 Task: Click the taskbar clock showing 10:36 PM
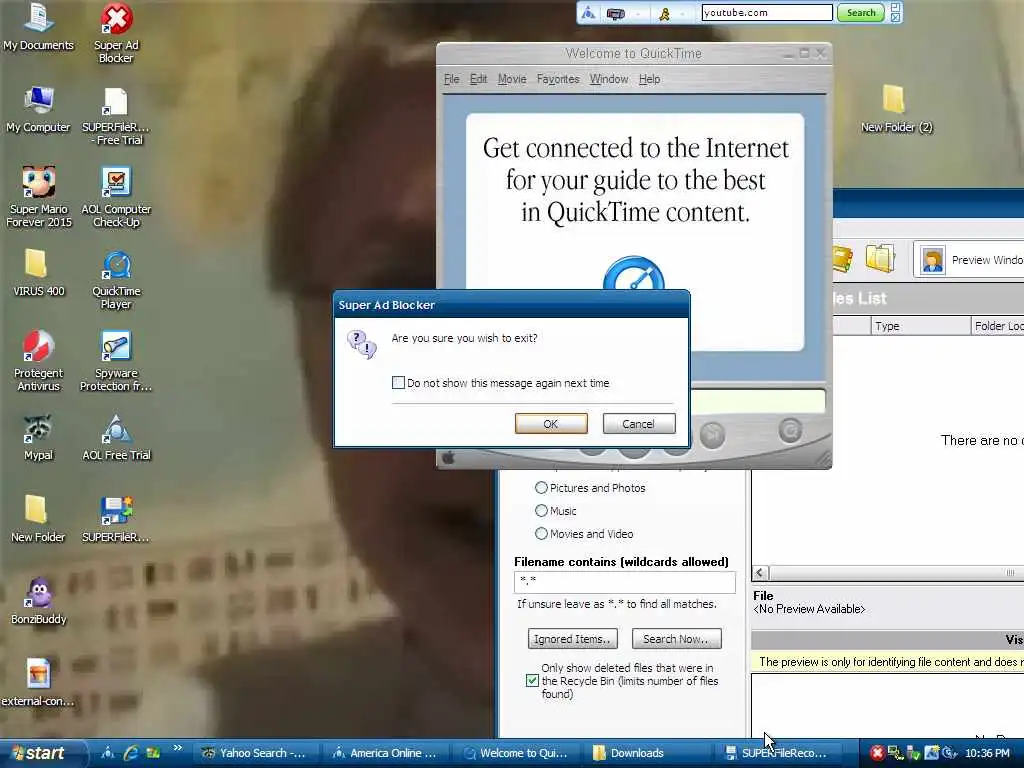coord(987,753)
